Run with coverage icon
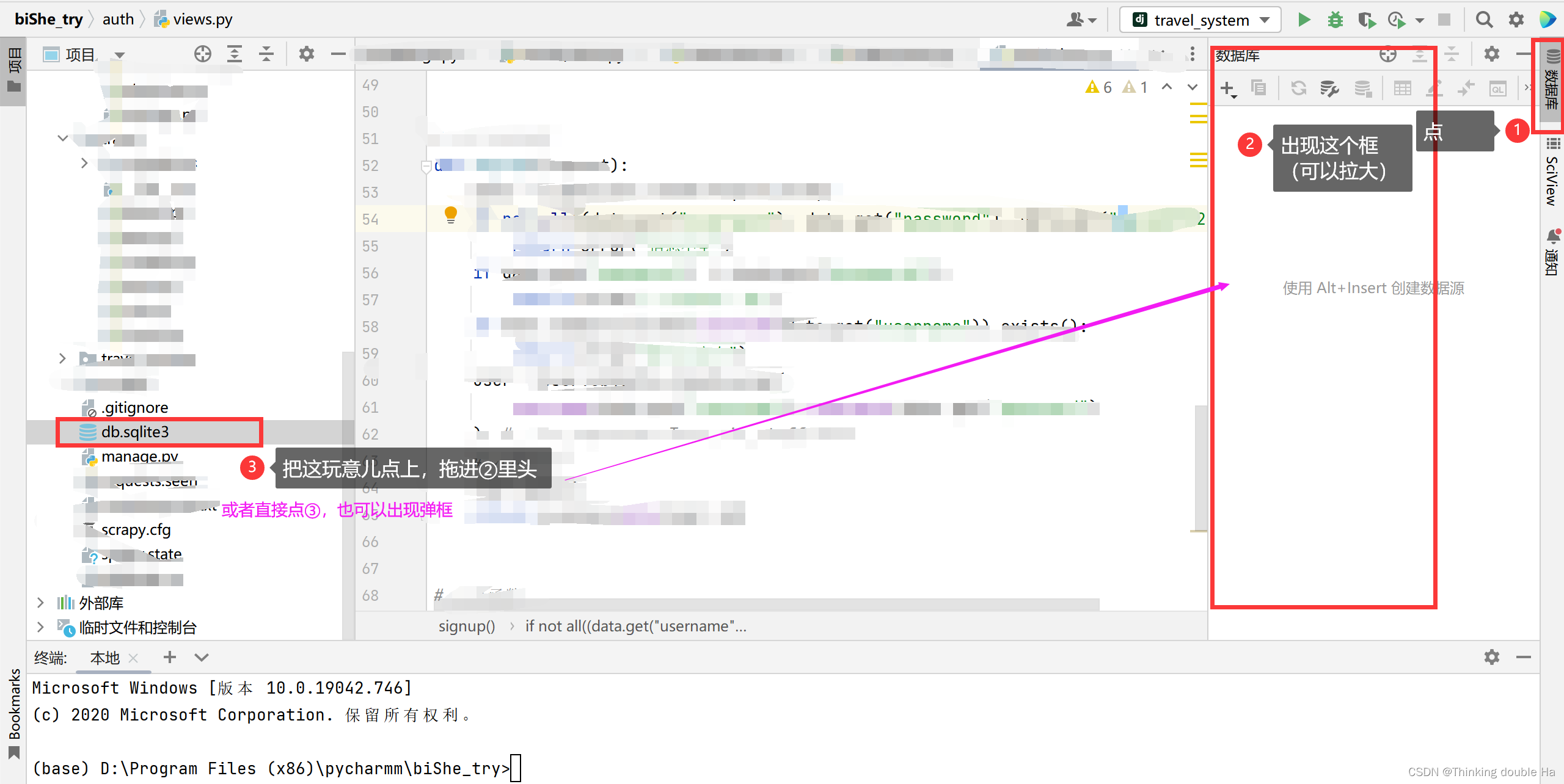 click(x=1366, y=20)
